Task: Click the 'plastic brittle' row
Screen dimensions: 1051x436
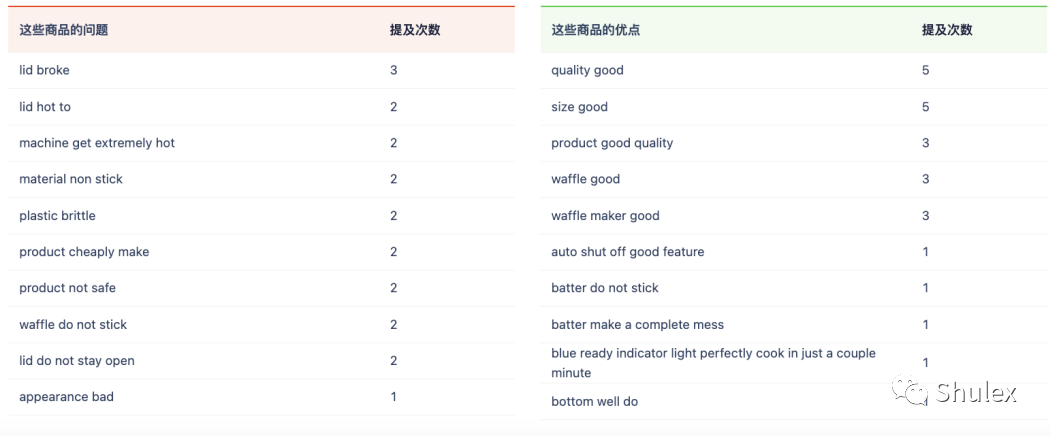Action: [261, 215]
